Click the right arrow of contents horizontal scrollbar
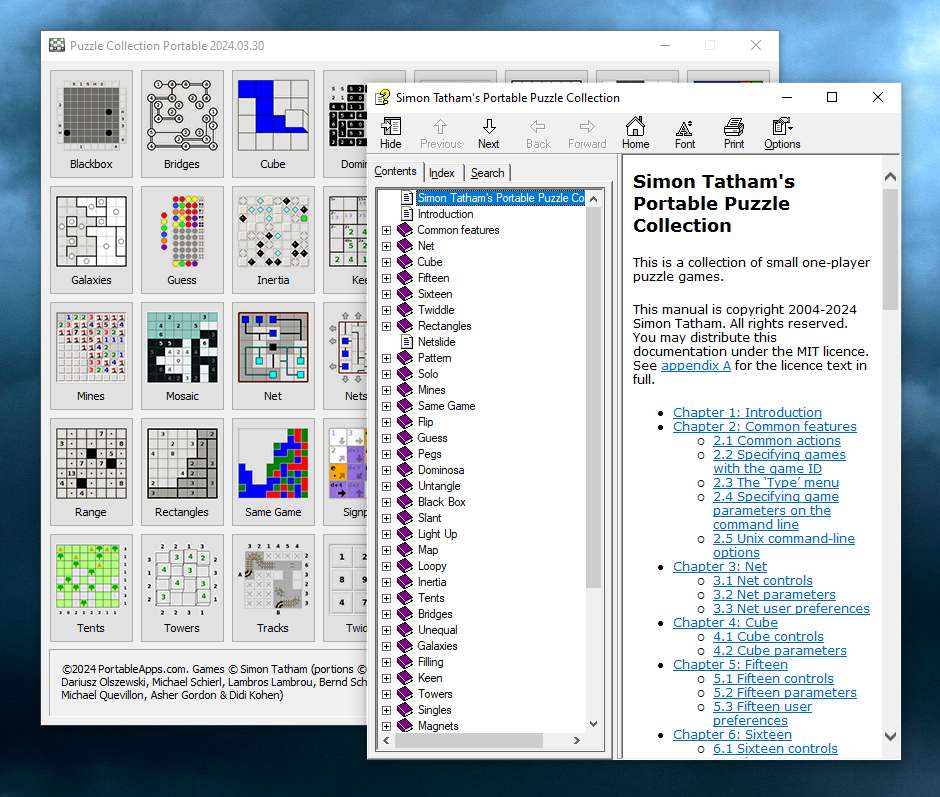This screenshot has height=797, width=940. tap(577, 741)
